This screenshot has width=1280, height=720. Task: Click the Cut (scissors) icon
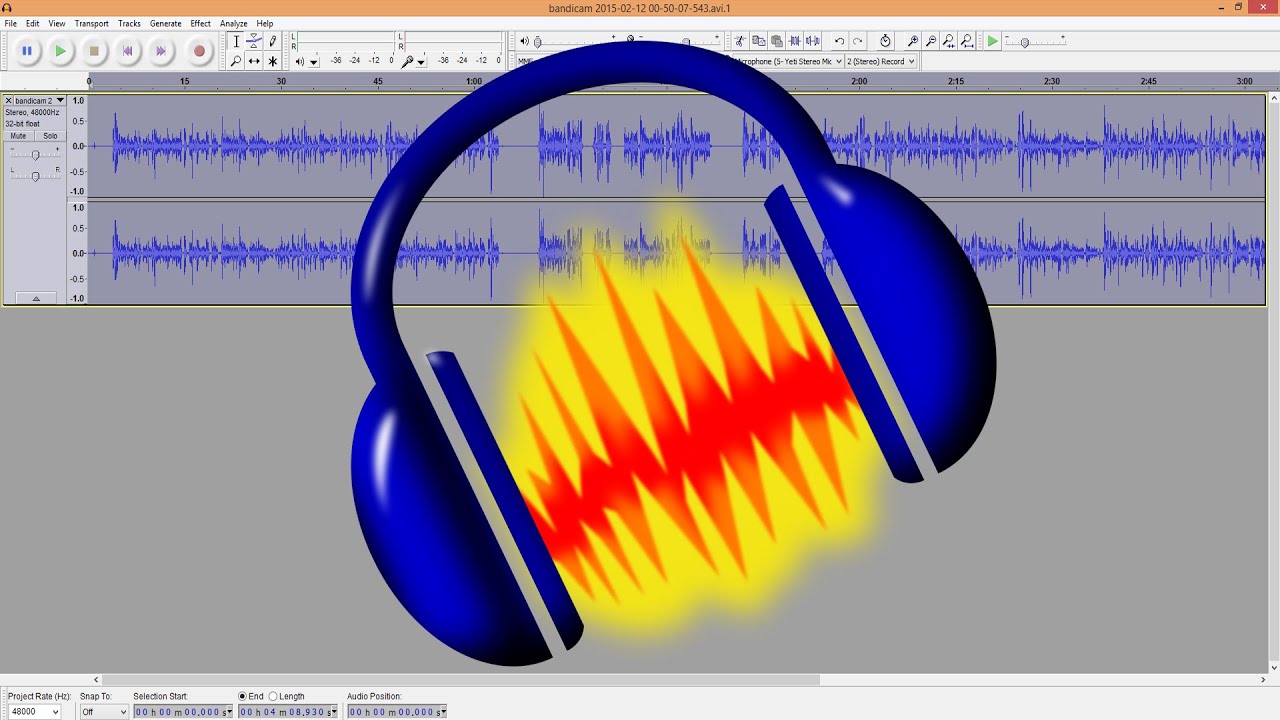(740, 41)
